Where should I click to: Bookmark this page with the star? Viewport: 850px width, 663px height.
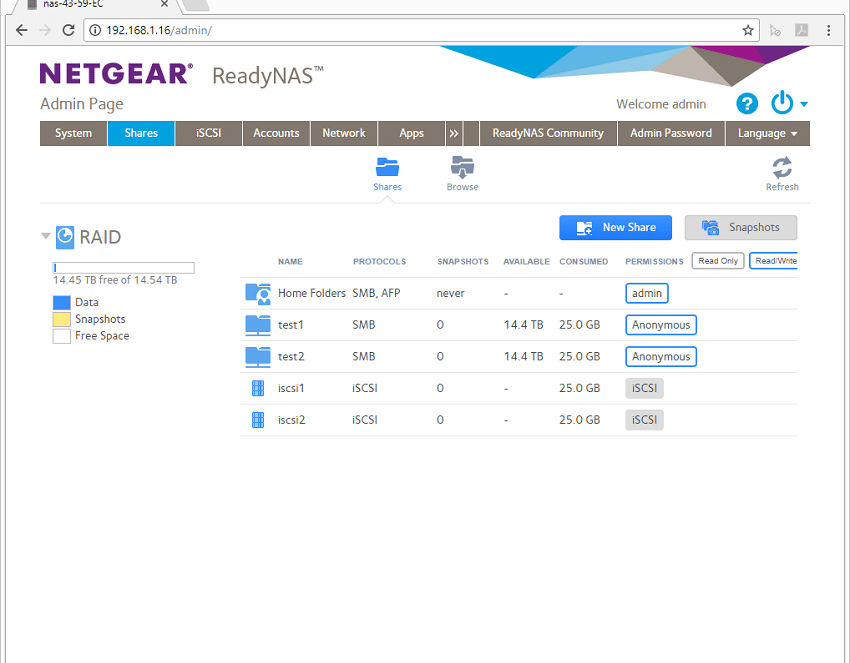click(x=748, y=30)
